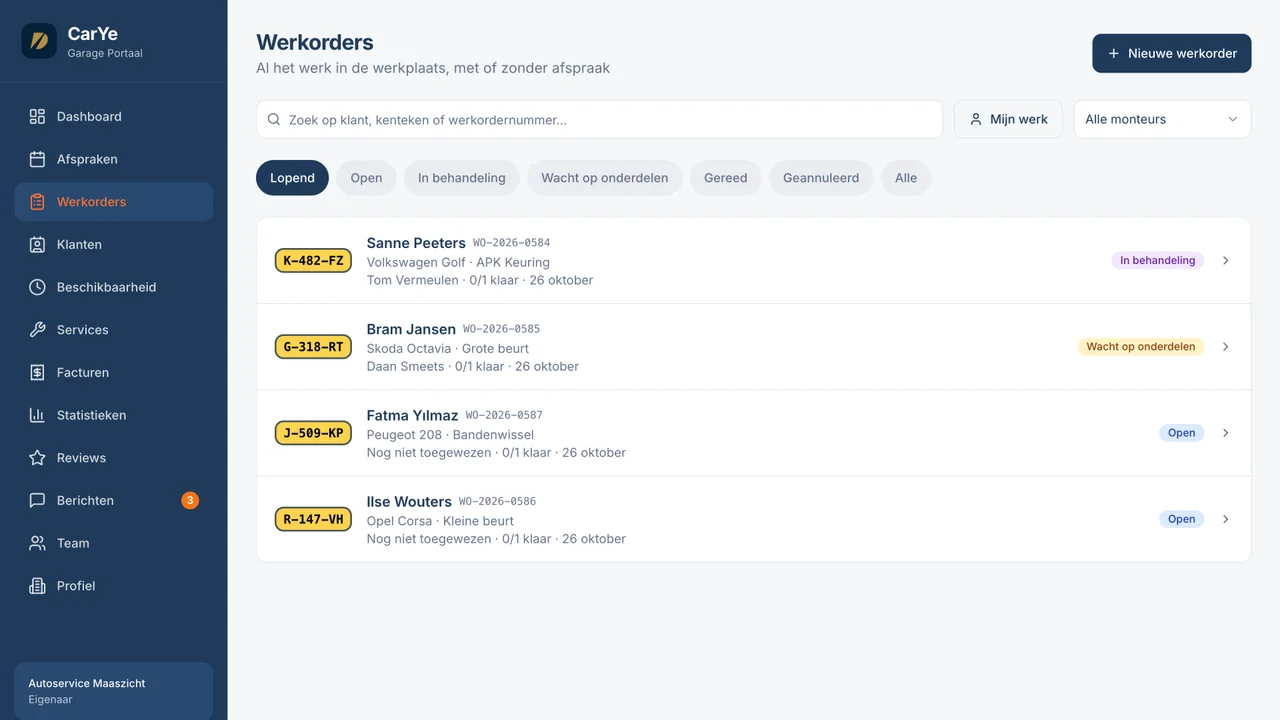Click license plate R-147-VH
The image size is (1280, 720).
[313, 519]
